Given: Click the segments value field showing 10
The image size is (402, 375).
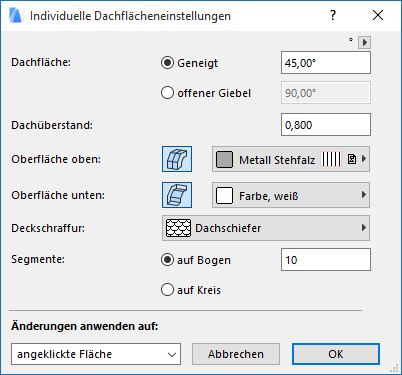Looking at the screenshot, I should [x=326, y=260].
